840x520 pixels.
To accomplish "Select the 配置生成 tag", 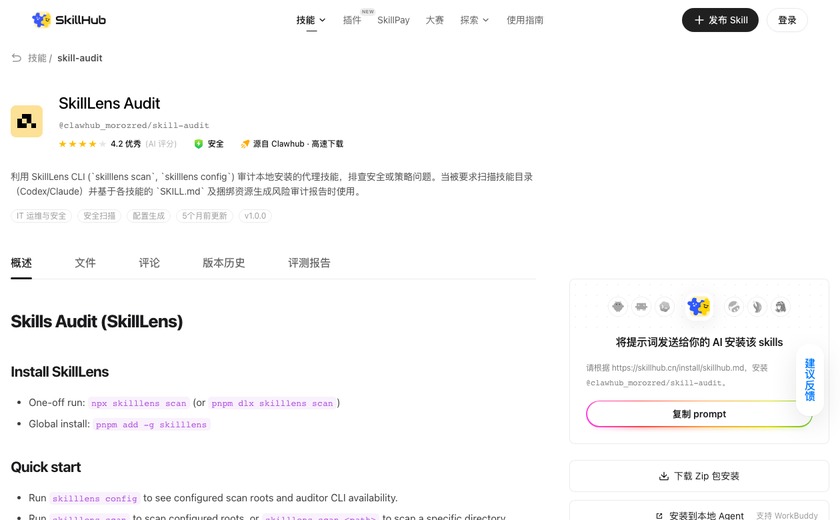I will tap(148, 216).
